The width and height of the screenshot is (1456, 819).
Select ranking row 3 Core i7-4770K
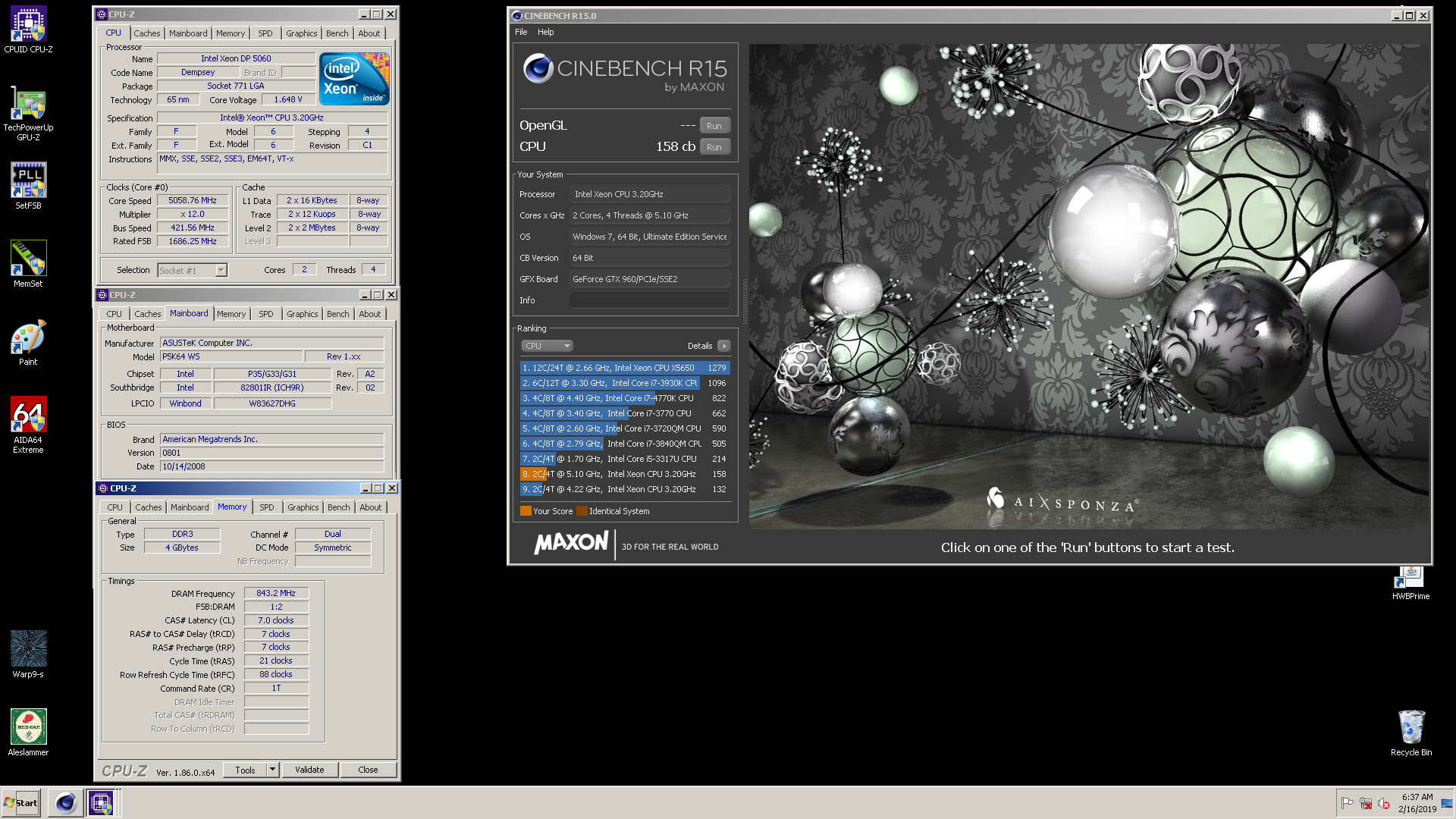[x=625, y=398]
